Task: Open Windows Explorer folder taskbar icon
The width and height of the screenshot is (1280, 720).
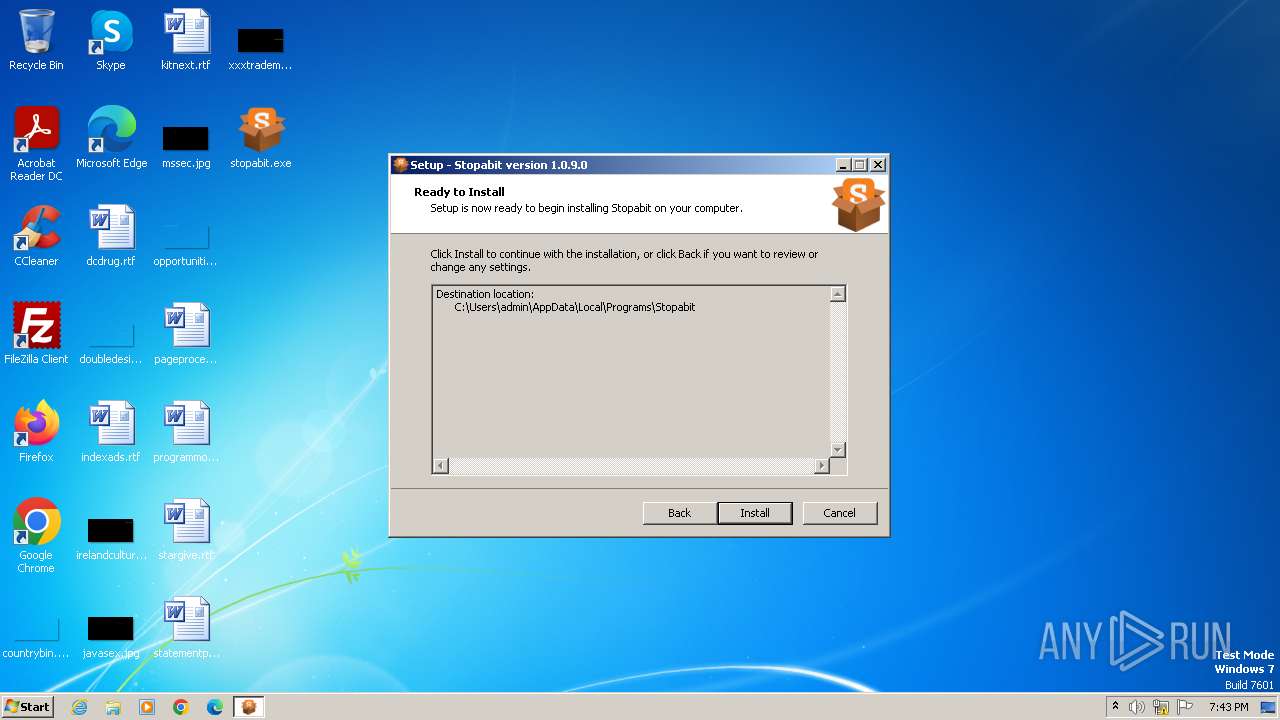Action: pos(113,707)
